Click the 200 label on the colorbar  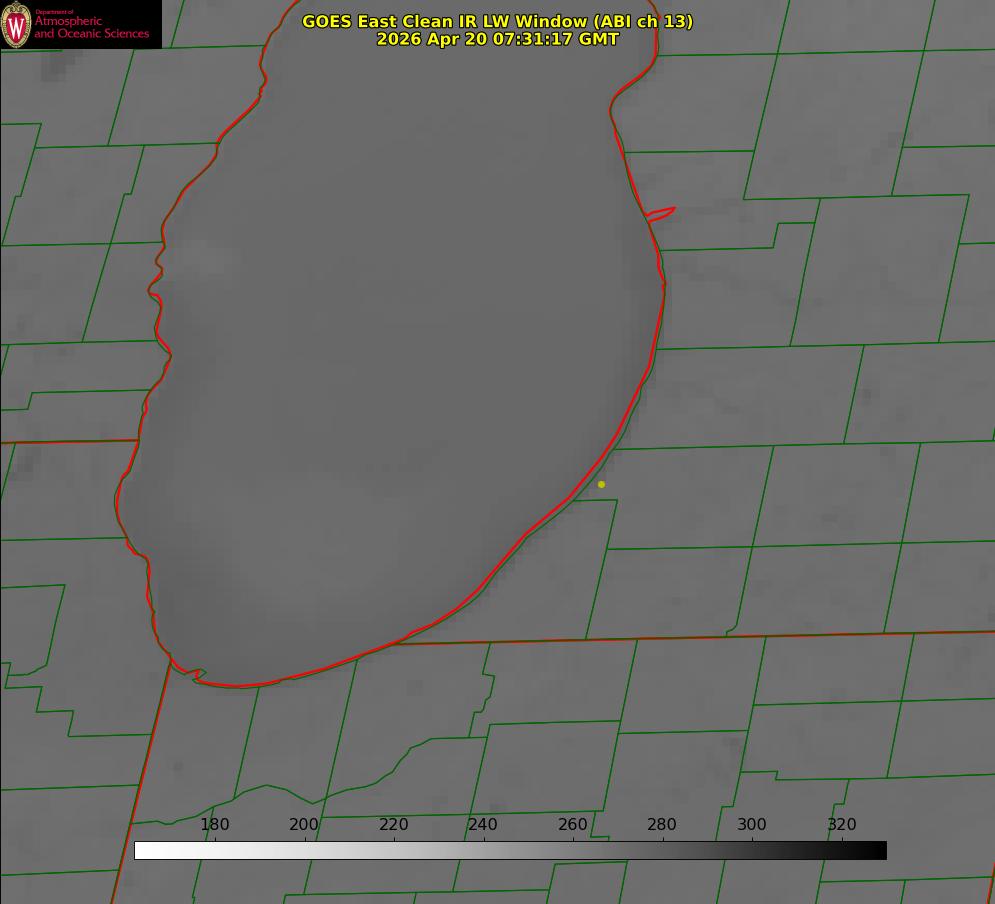304,824
